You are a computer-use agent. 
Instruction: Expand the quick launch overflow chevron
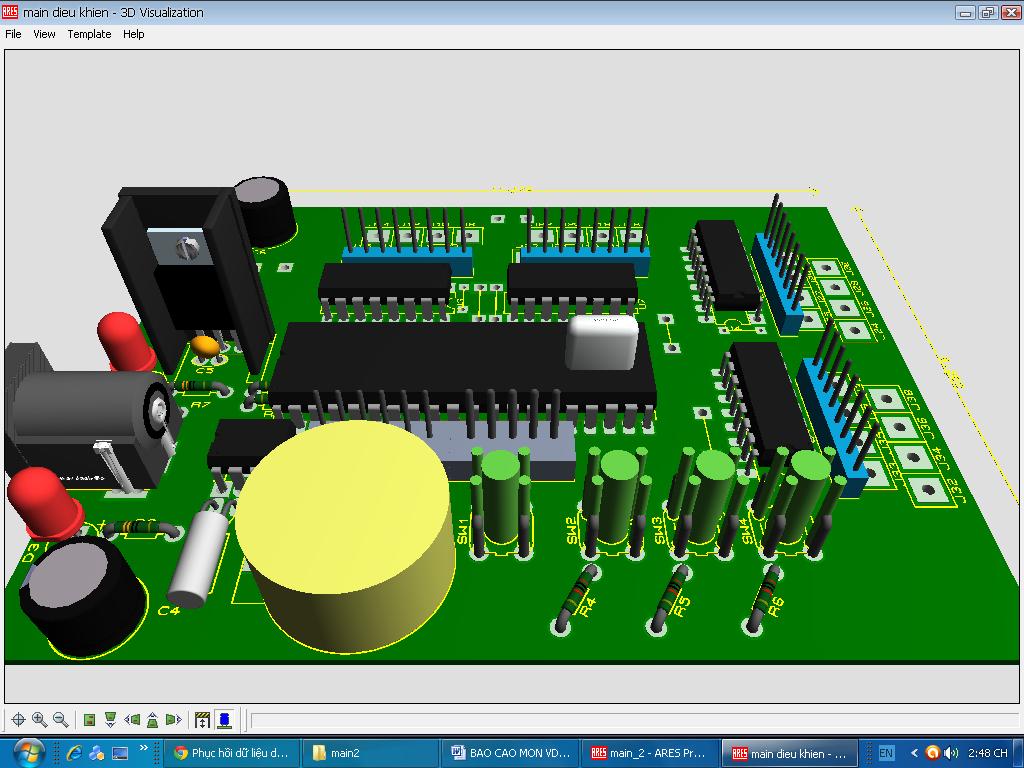[144, 748]
